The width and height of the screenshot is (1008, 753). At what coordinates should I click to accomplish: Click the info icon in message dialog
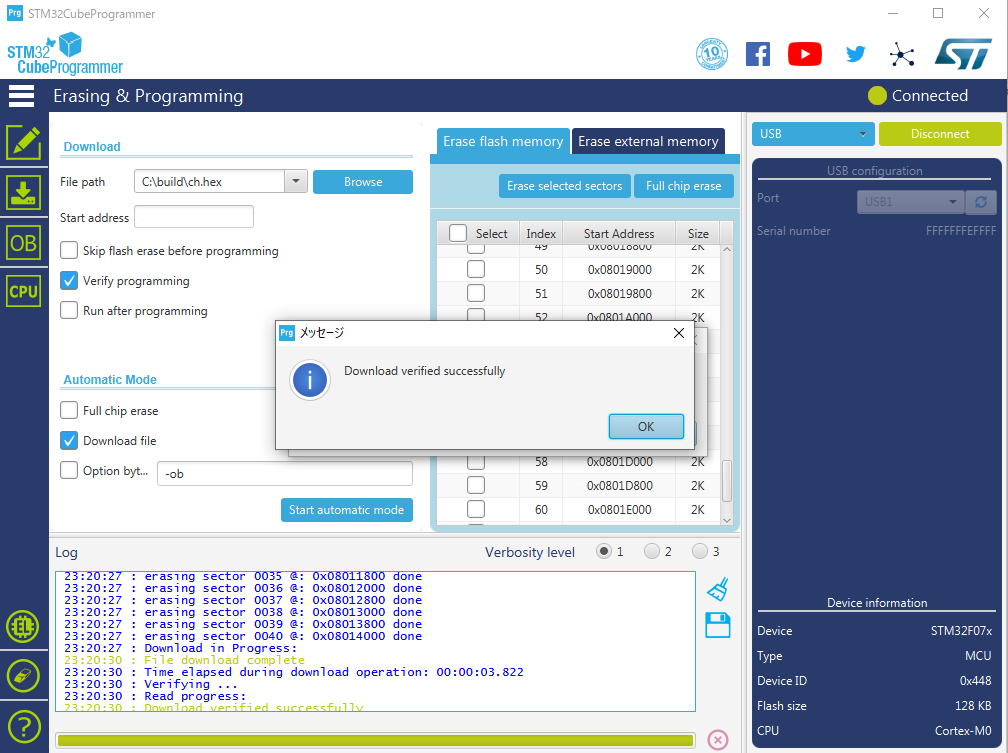310,380
